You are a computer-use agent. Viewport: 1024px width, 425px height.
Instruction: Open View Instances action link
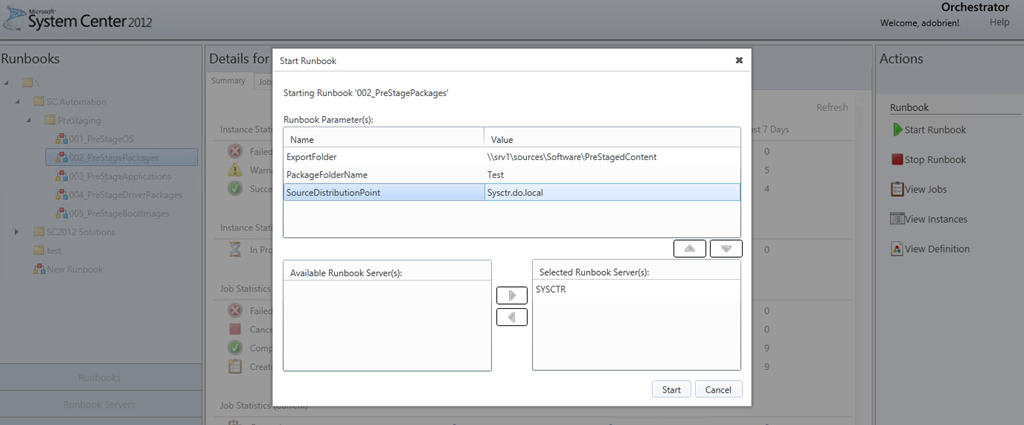click(936, 219)
